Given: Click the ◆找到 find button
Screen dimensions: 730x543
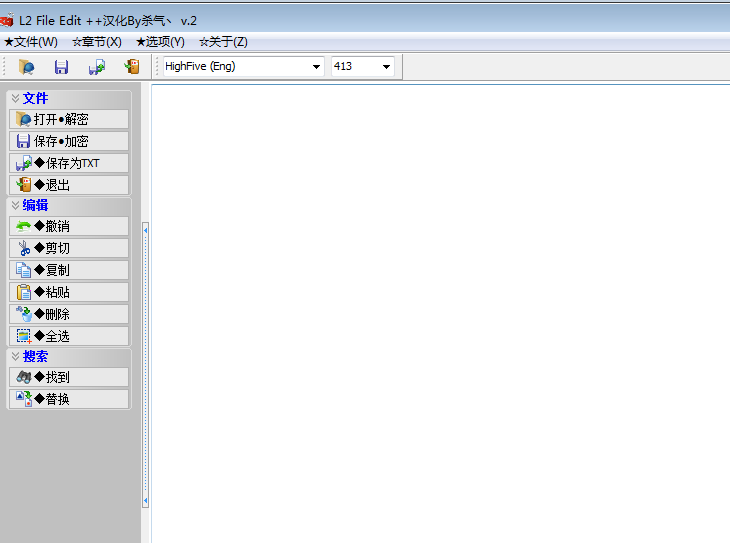Looking at the screenshot, I should [69, 377].
